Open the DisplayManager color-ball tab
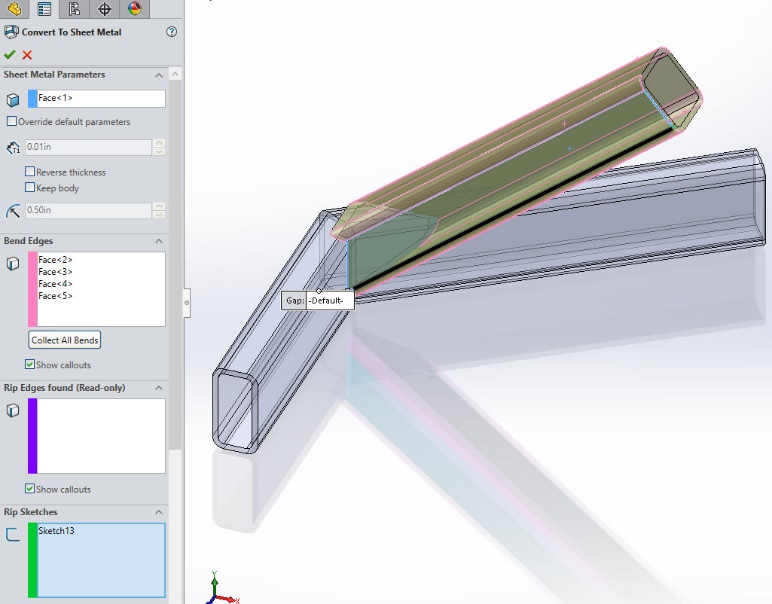 (134, 8)
